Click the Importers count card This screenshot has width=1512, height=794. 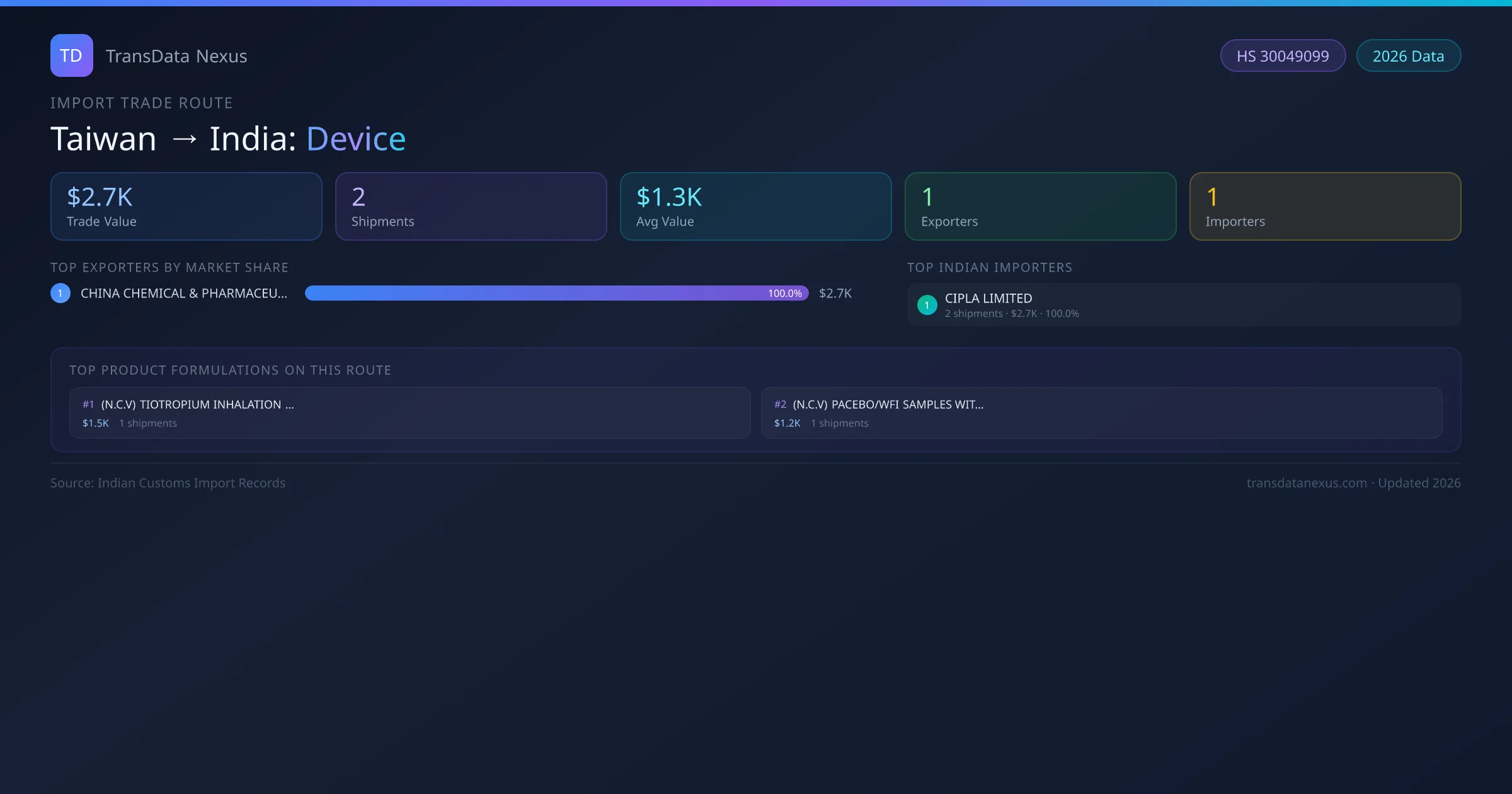(1325, 207)
